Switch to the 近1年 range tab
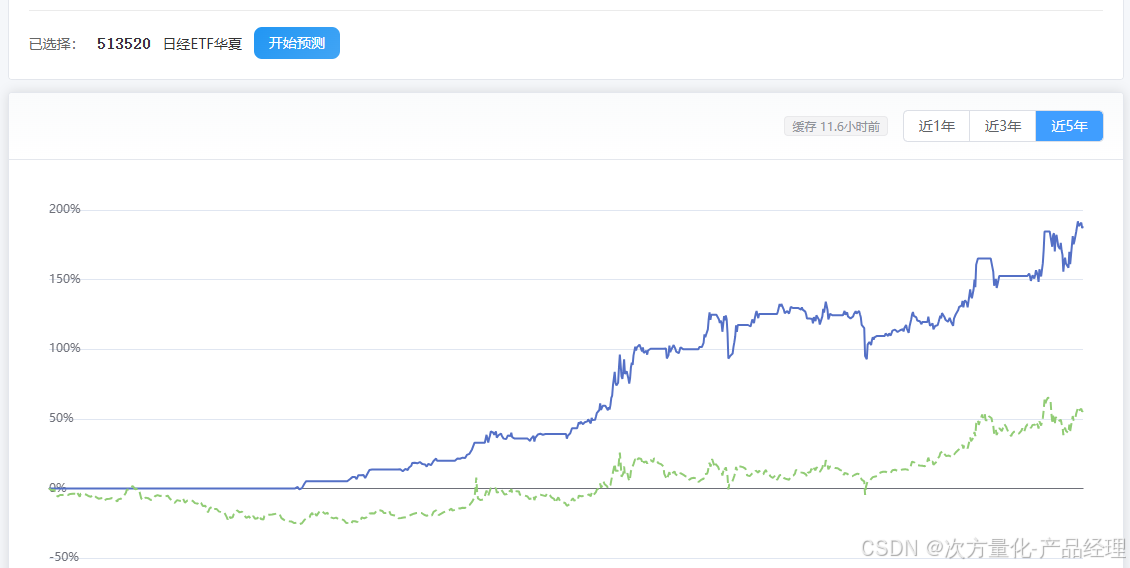 tap(936, 126)
